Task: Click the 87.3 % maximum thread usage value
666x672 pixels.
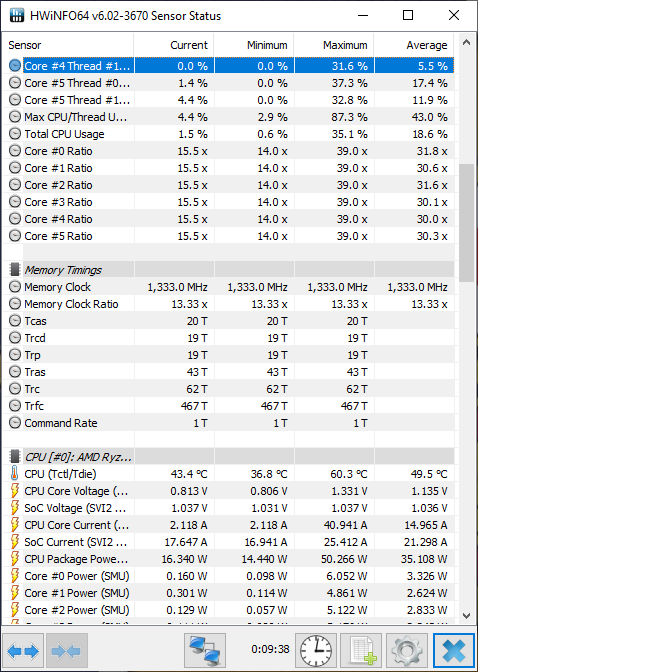Action: pyautogui.click(x=349, y=117)
